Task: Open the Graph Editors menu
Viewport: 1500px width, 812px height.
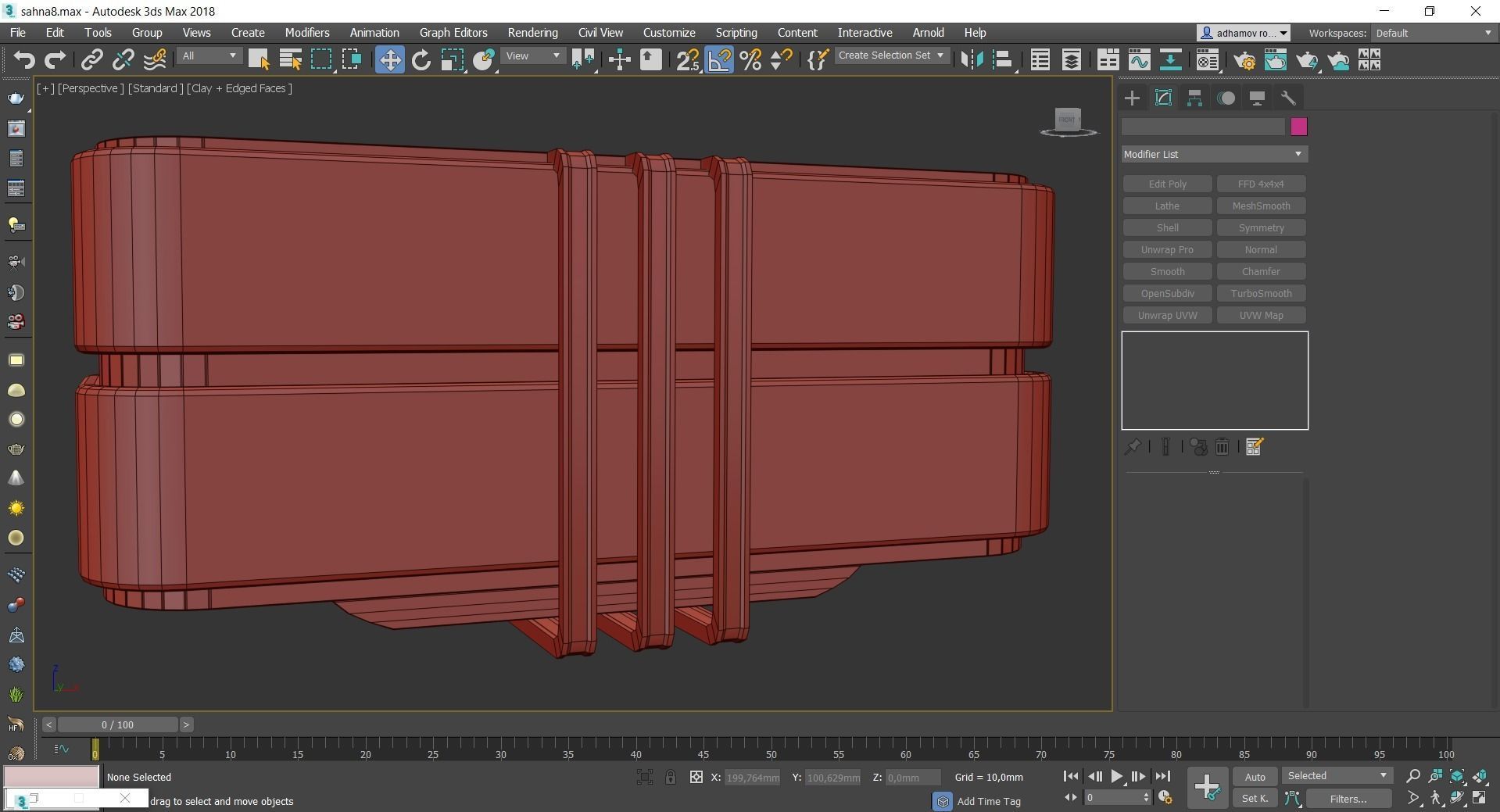Action: 453,33
